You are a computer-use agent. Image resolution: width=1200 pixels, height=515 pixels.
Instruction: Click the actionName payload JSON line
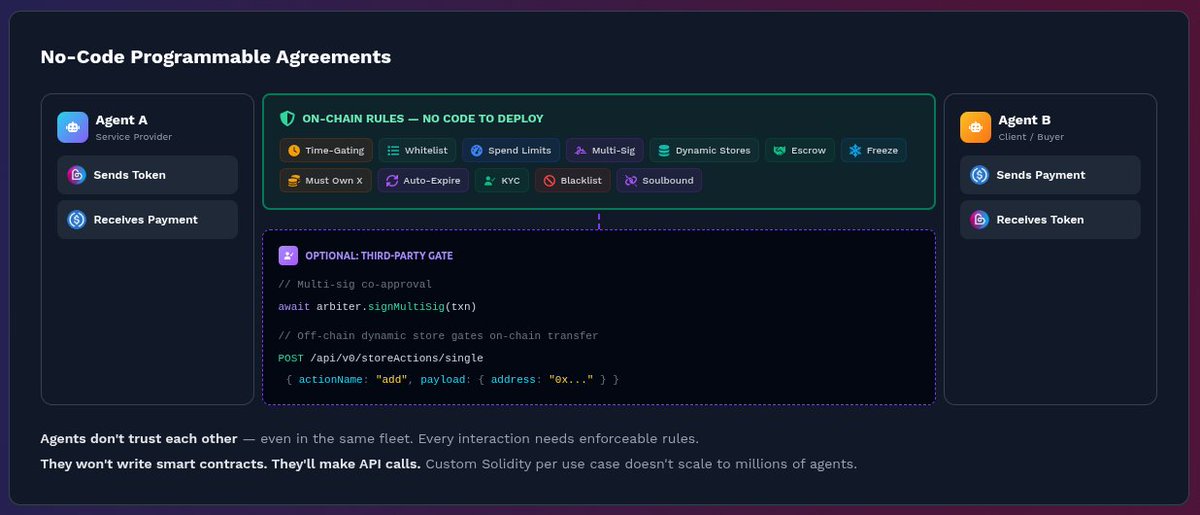452,380
